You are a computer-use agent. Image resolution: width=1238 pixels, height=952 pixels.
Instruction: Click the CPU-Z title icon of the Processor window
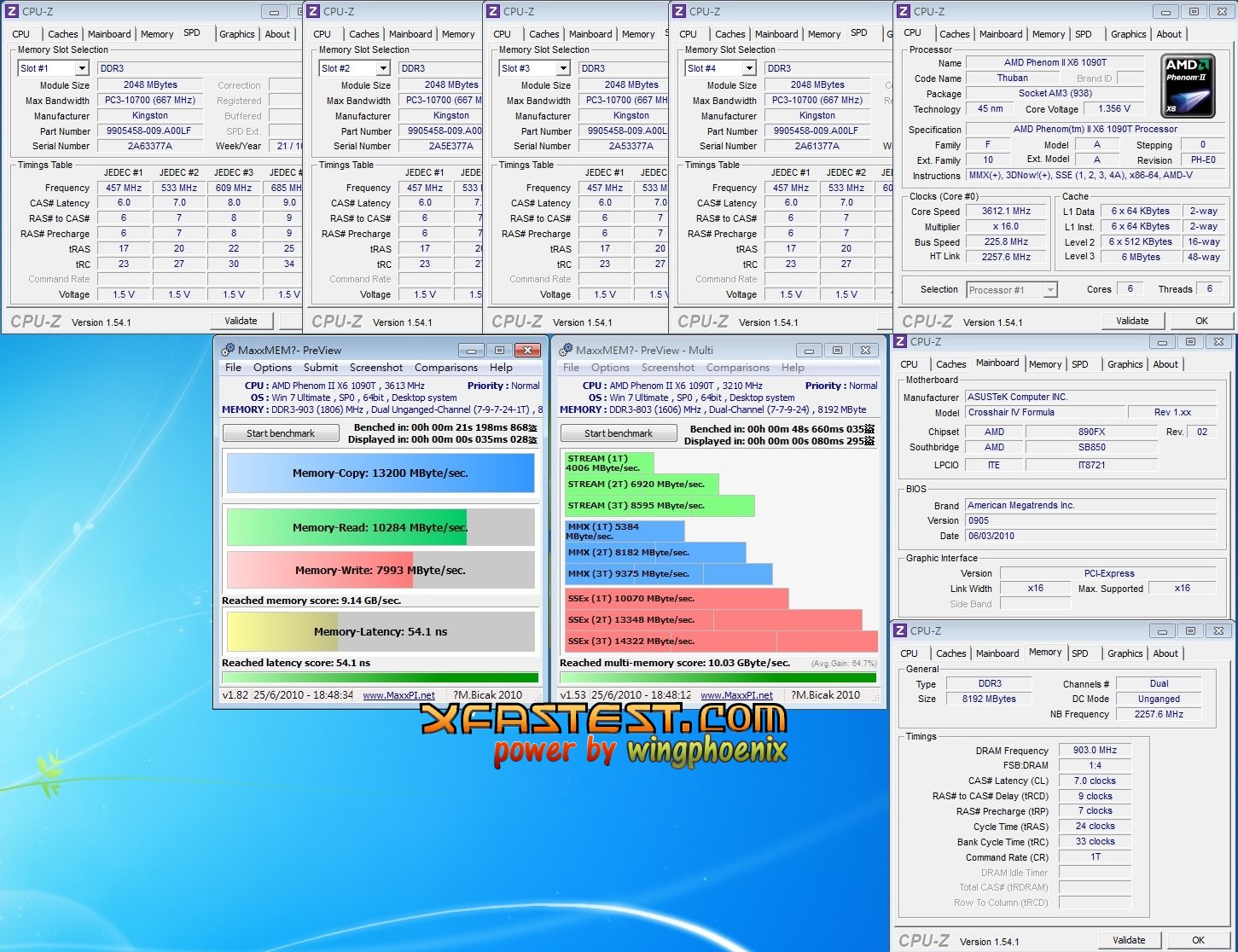[904, 11]
